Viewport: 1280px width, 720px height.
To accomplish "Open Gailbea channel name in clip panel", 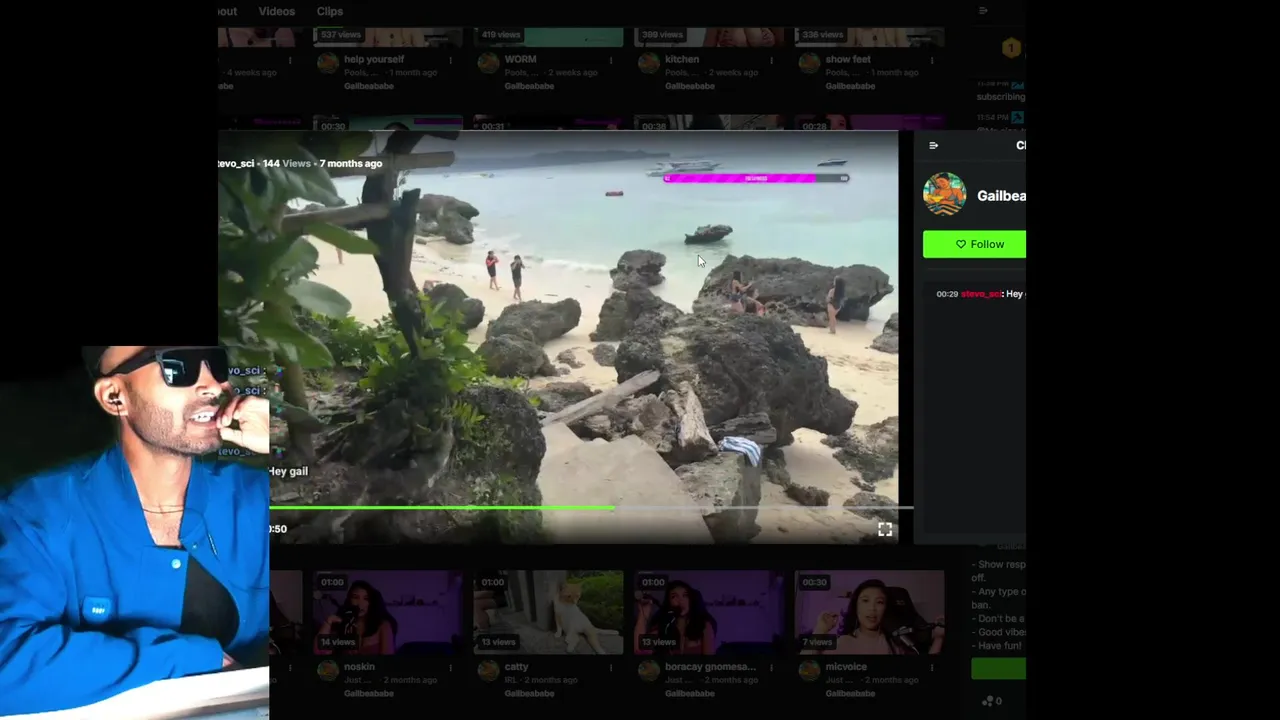I will (x=1001, y=196).
